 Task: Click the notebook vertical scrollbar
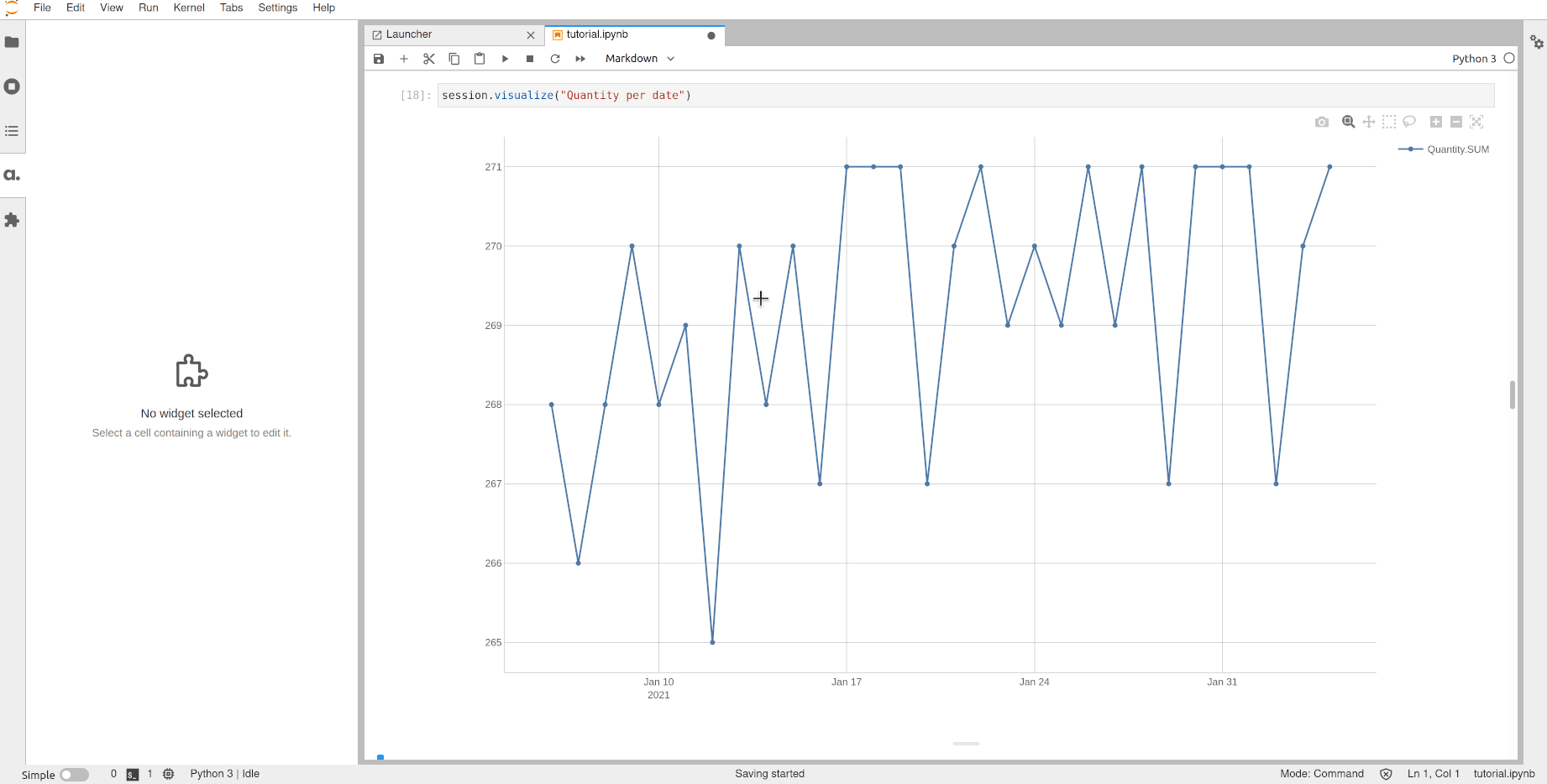pos(1512,395)
